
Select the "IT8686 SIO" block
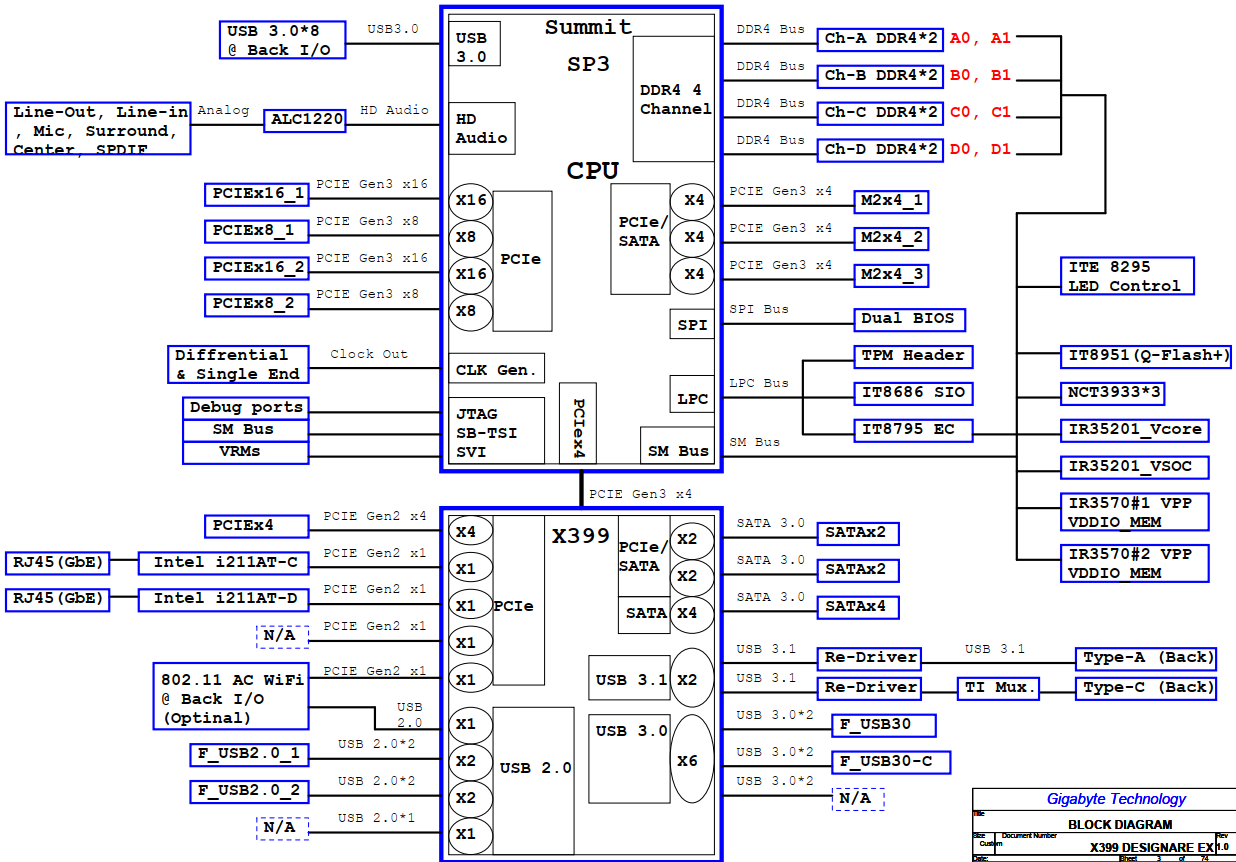[913, 393]
